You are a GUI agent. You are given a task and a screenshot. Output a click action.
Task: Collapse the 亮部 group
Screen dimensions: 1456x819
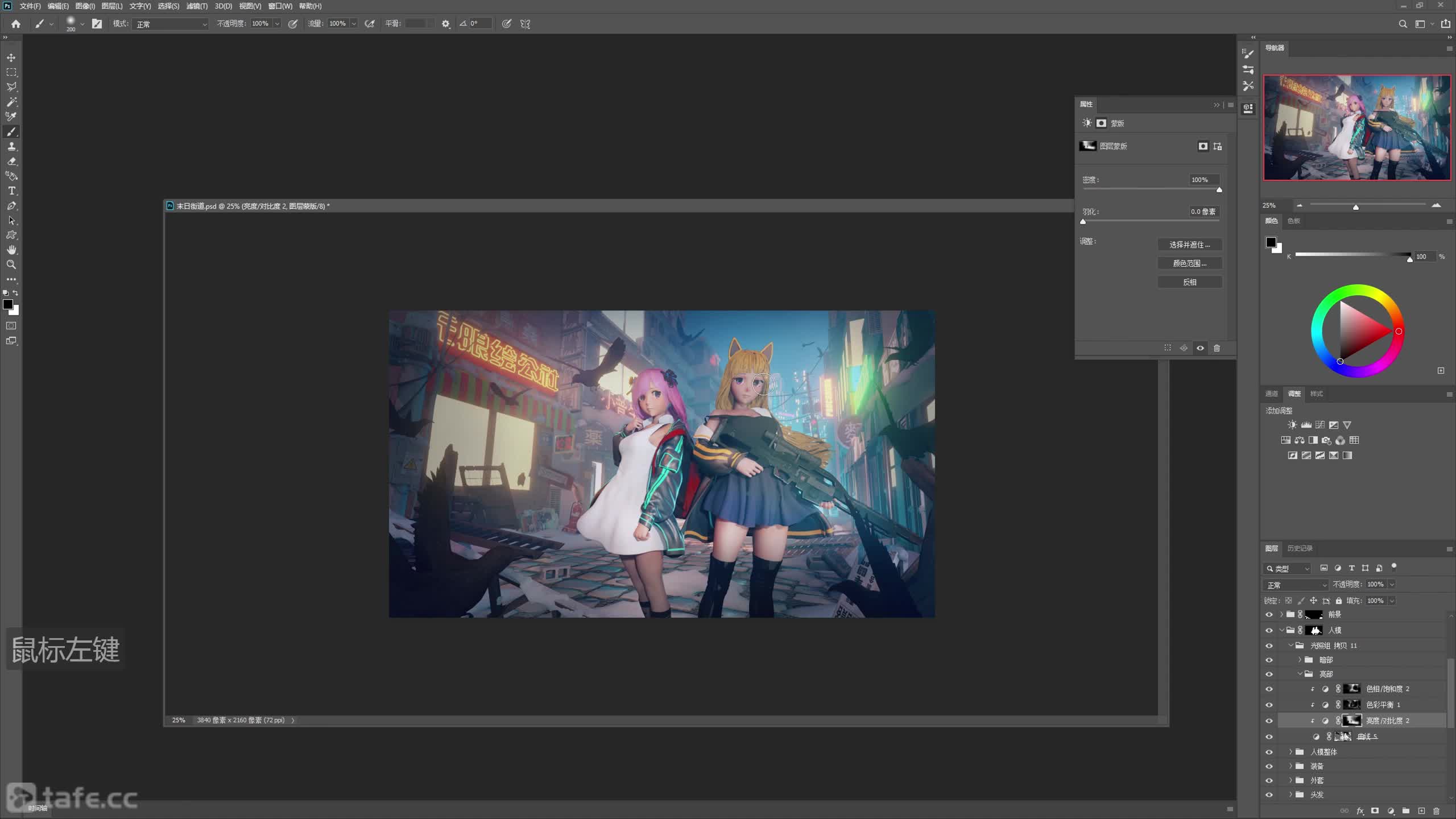pos(1300,674)
